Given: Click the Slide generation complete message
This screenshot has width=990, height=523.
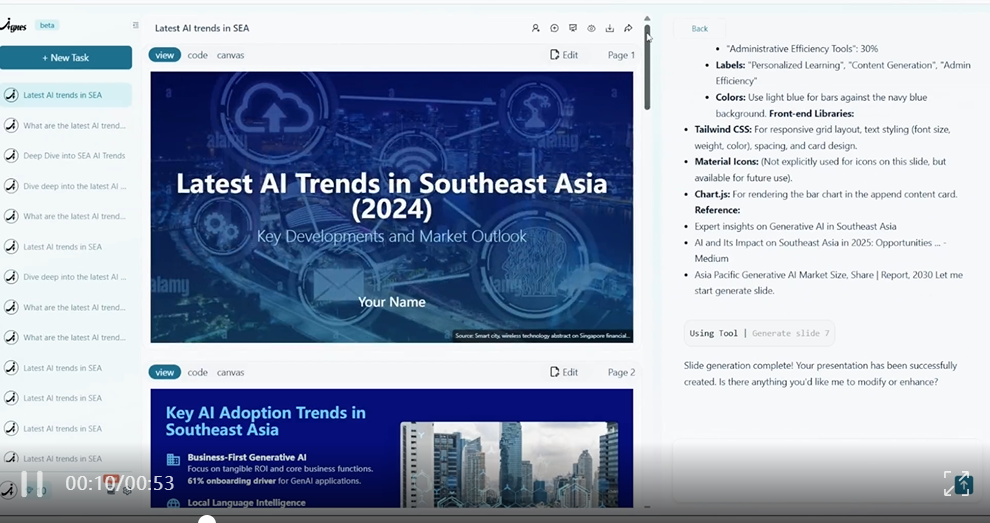Looking at the screenshot, I should coord(820,373).
